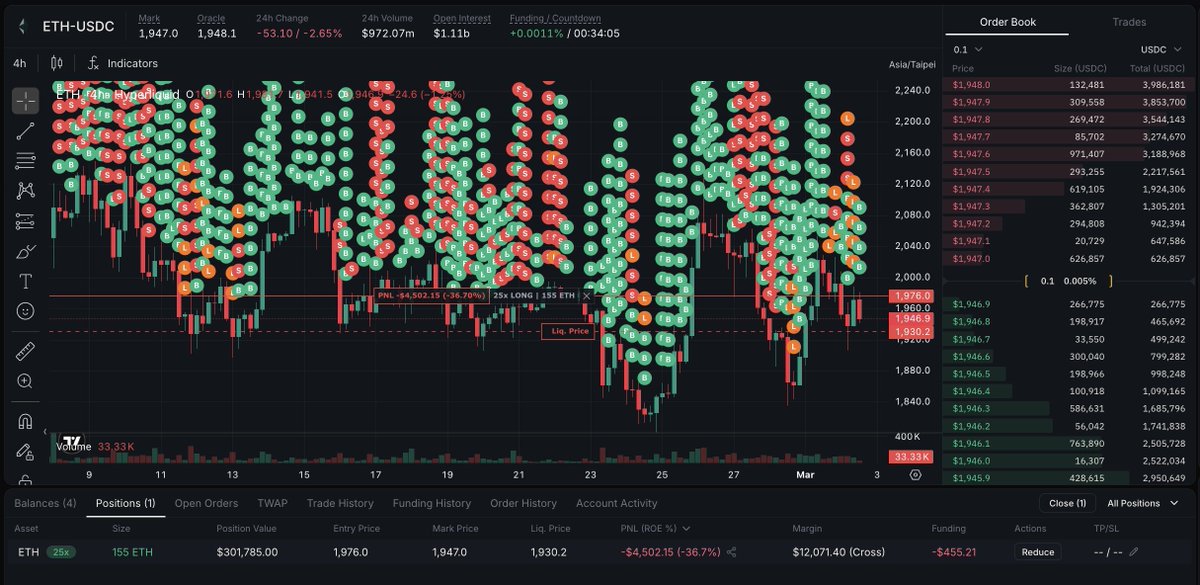Open the Order History tab

(x=523, y=503)
